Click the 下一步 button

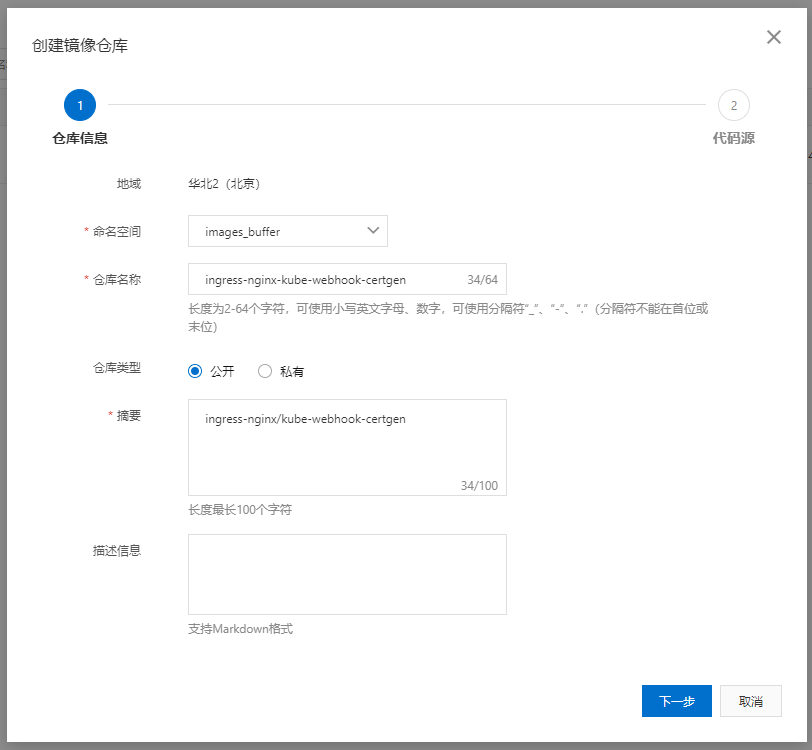(x=676, y=701)
